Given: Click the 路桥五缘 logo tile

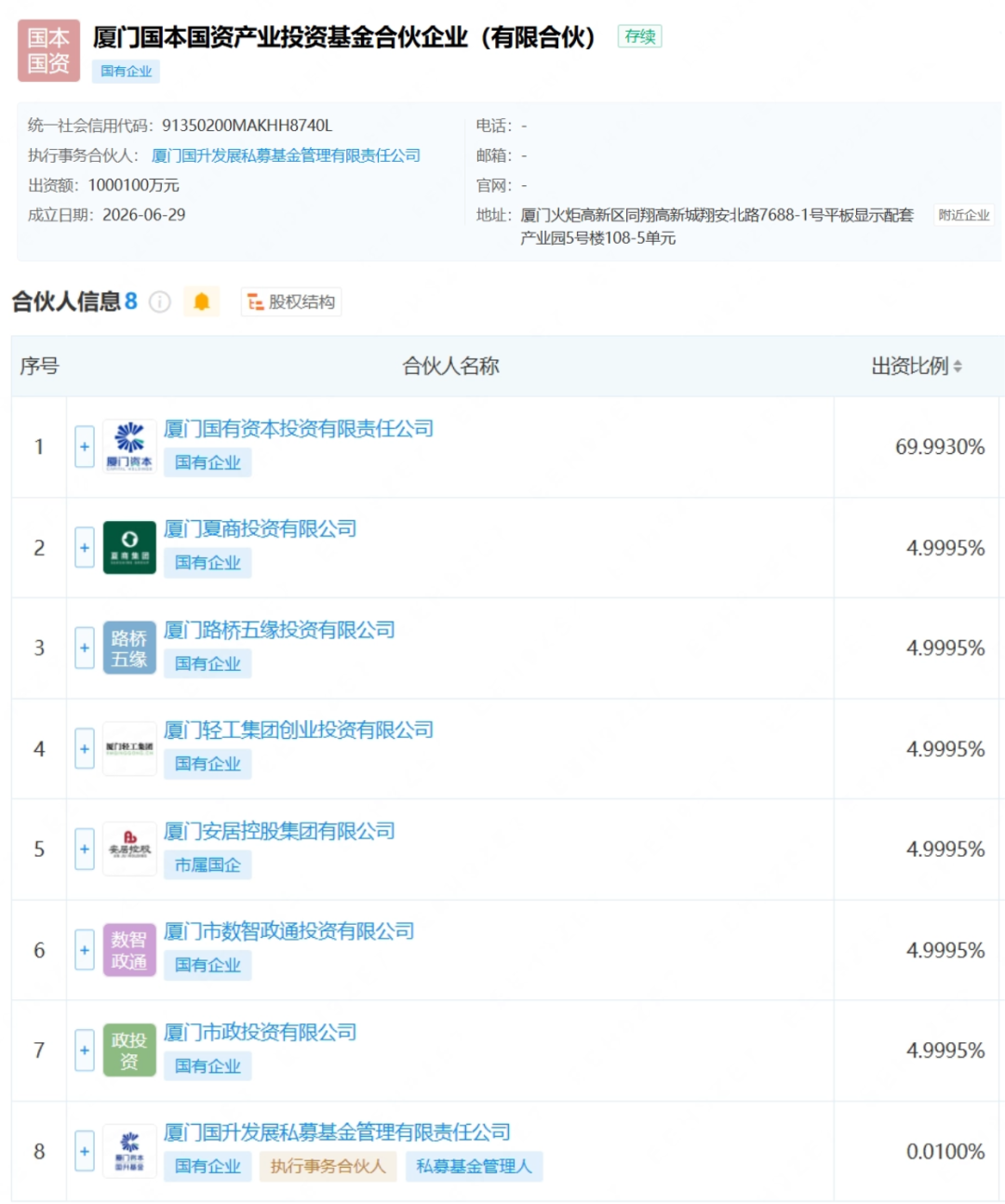Looking at the screenshot, I should pos(129,648).
